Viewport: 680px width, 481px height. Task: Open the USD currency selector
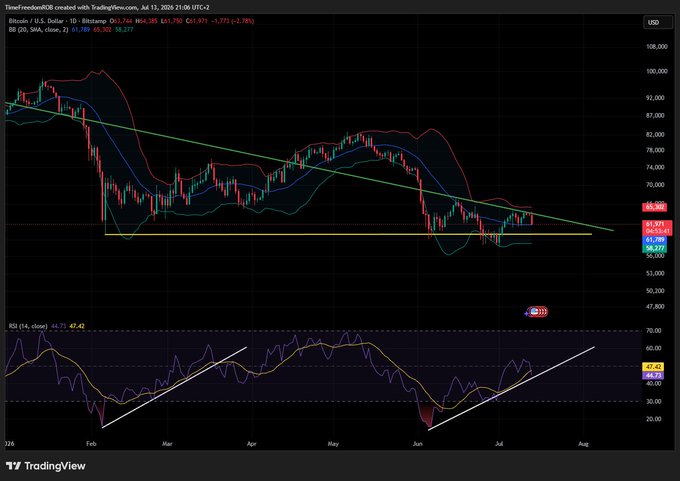coord(657,23)
